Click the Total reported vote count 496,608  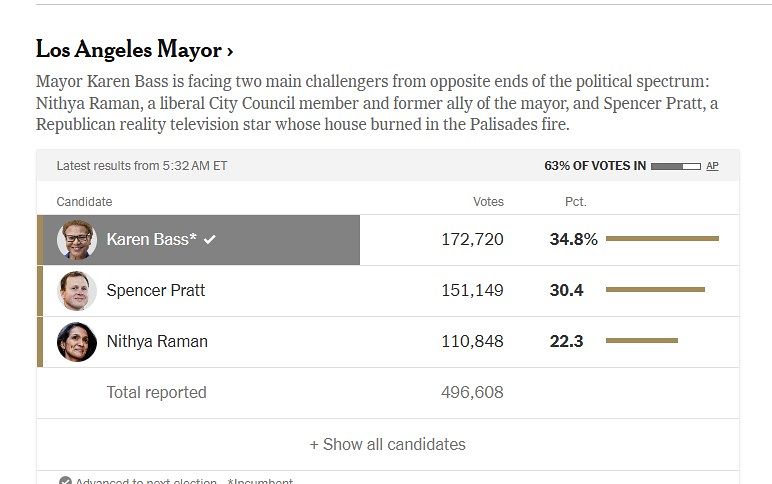click(472, 392)
